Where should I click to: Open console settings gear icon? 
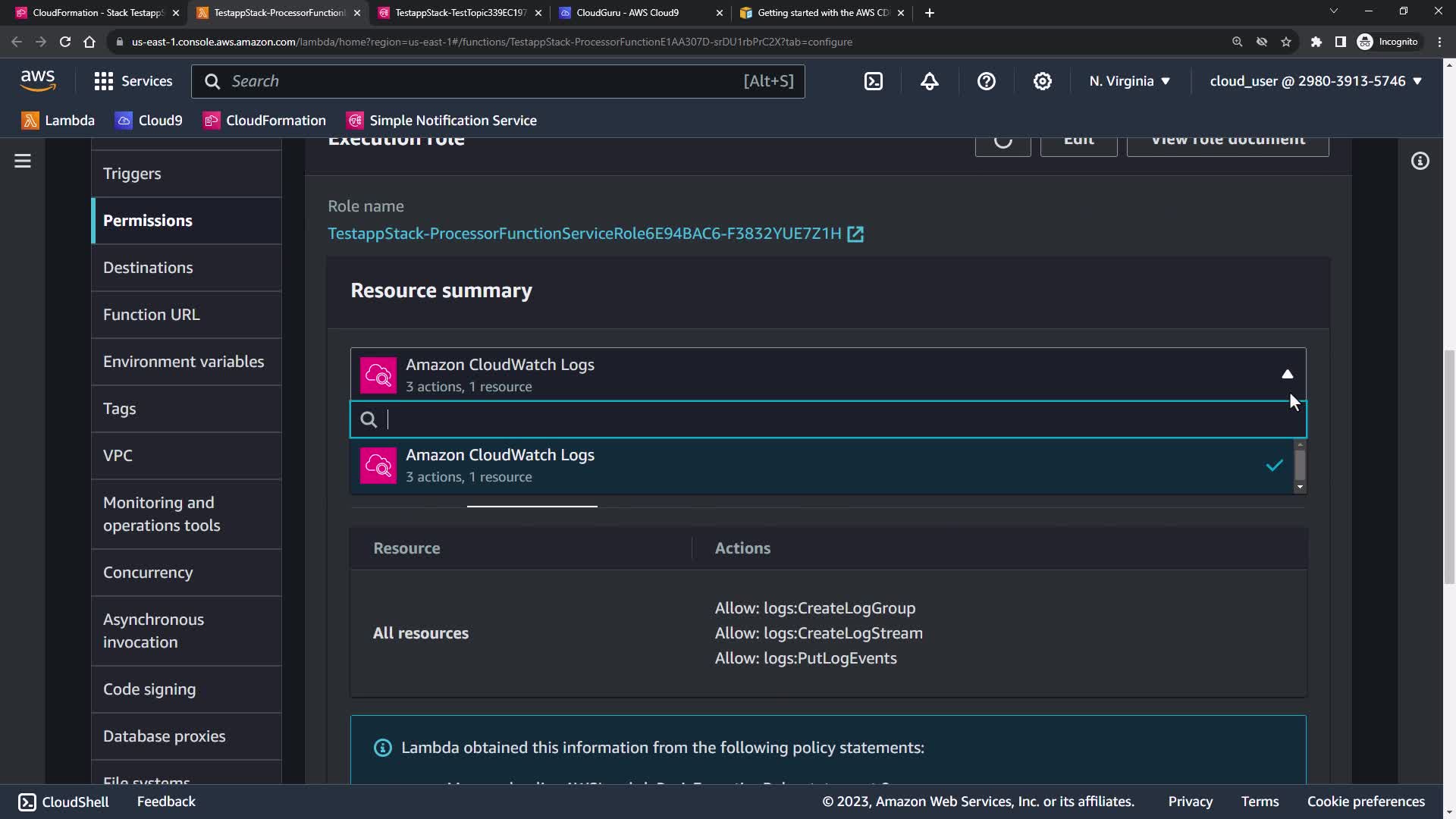click(1043, 81)
